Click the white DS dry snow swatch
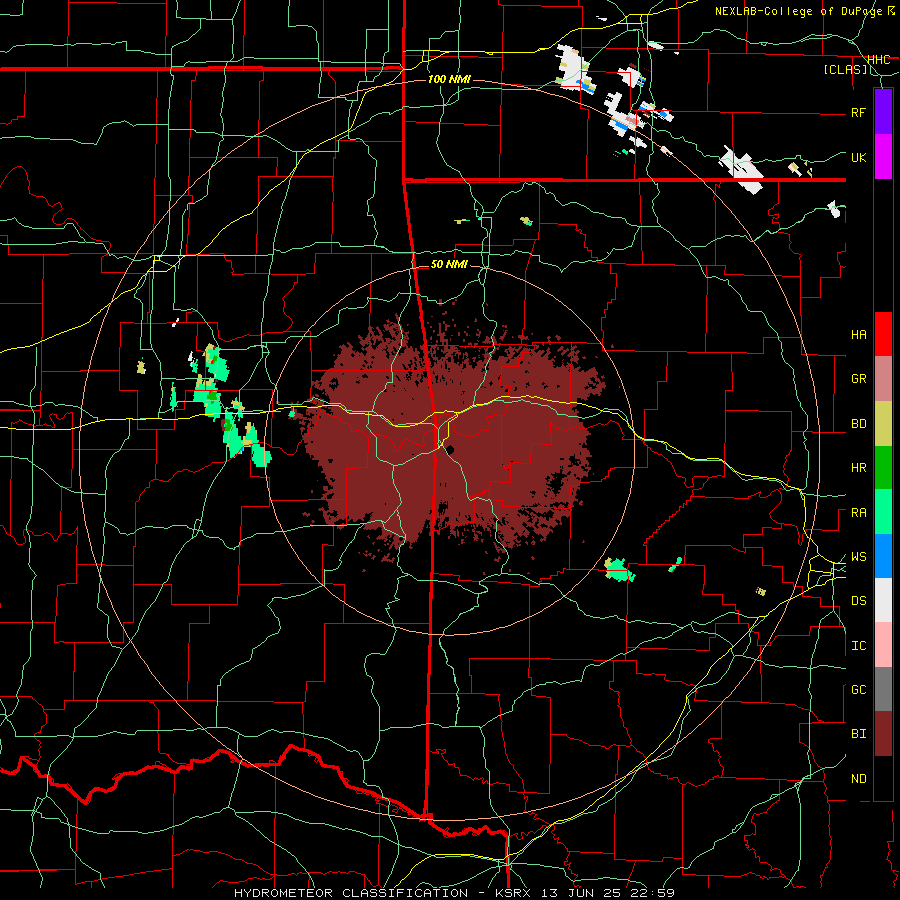Screen dimensions: 900x900 pyautogui.click(x=883, y=600)
